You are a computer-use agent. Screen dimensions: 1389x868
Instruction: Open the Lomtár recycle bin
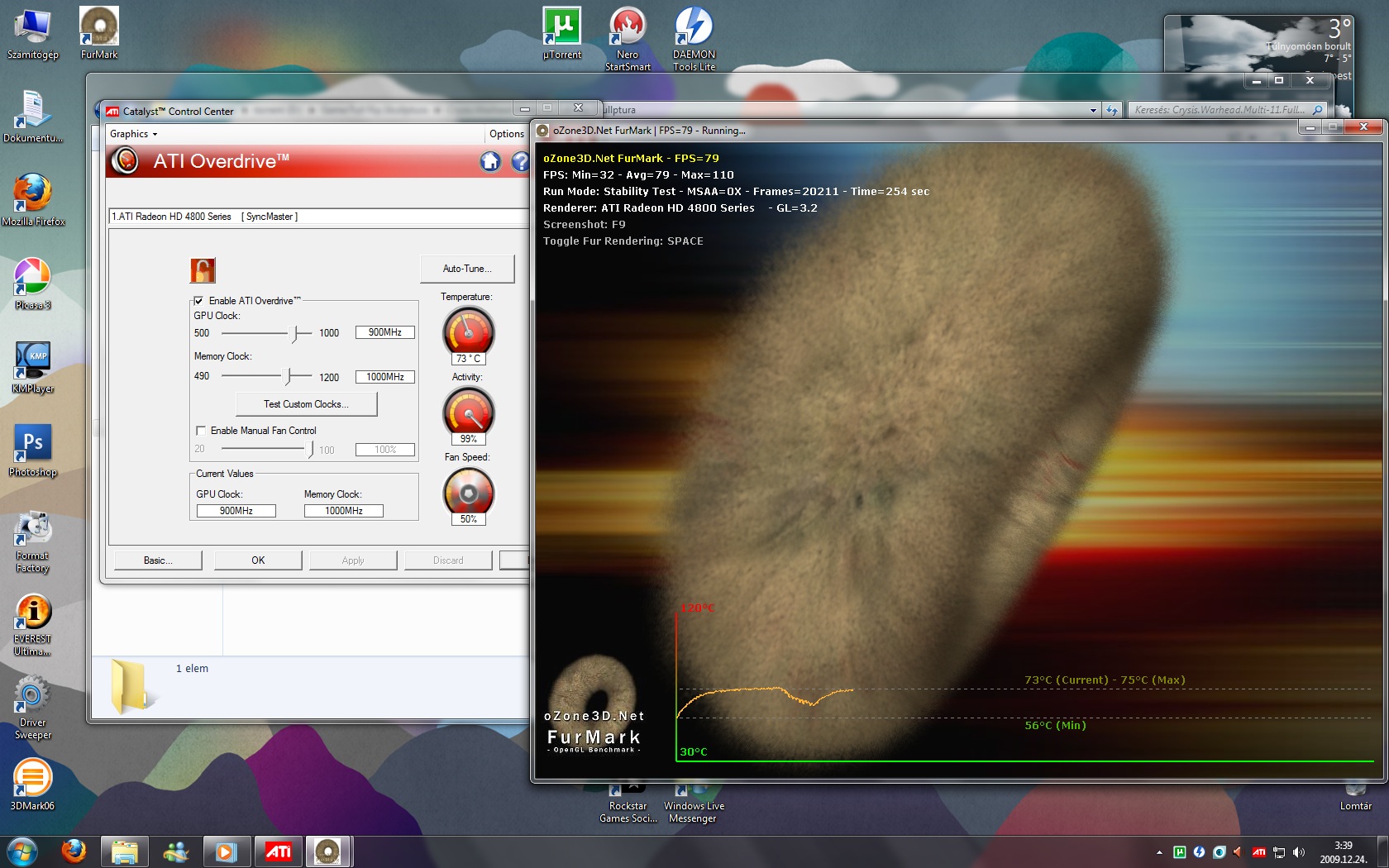(1355, 798)
